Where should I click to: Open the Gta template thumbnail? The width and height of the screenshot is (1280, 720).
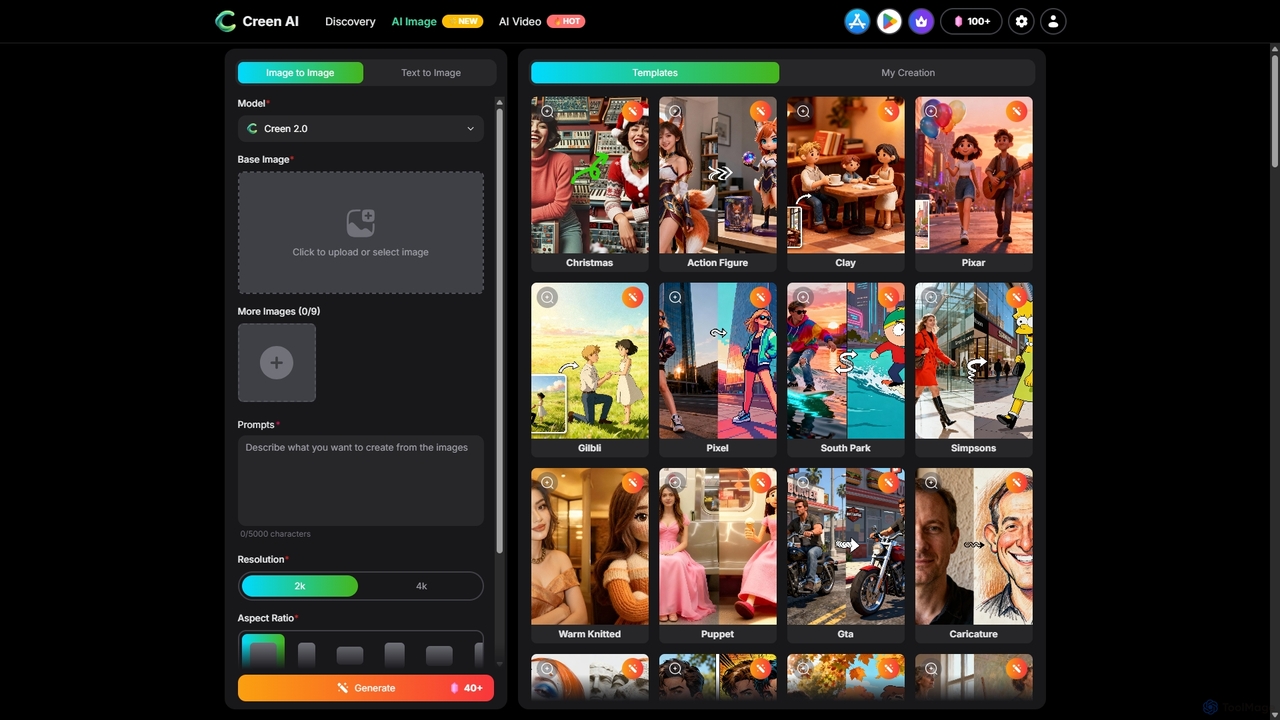846,547
